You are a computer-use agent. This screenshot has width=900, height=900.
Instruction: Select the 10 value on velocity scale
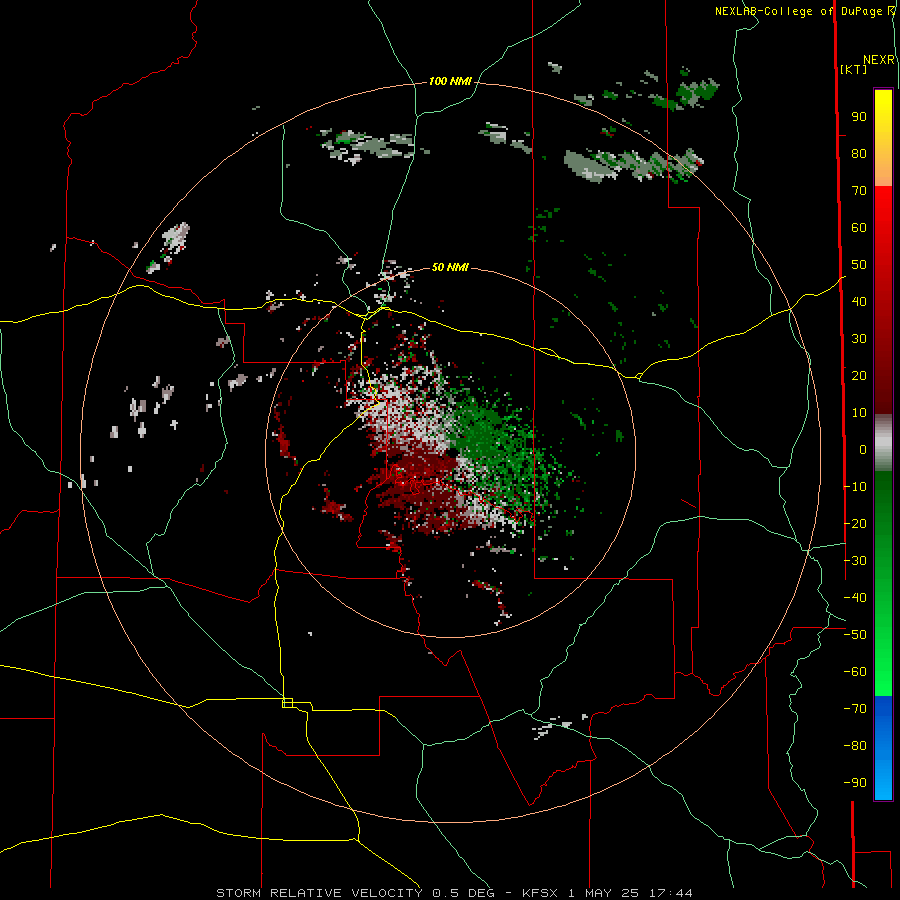[859, 413]
